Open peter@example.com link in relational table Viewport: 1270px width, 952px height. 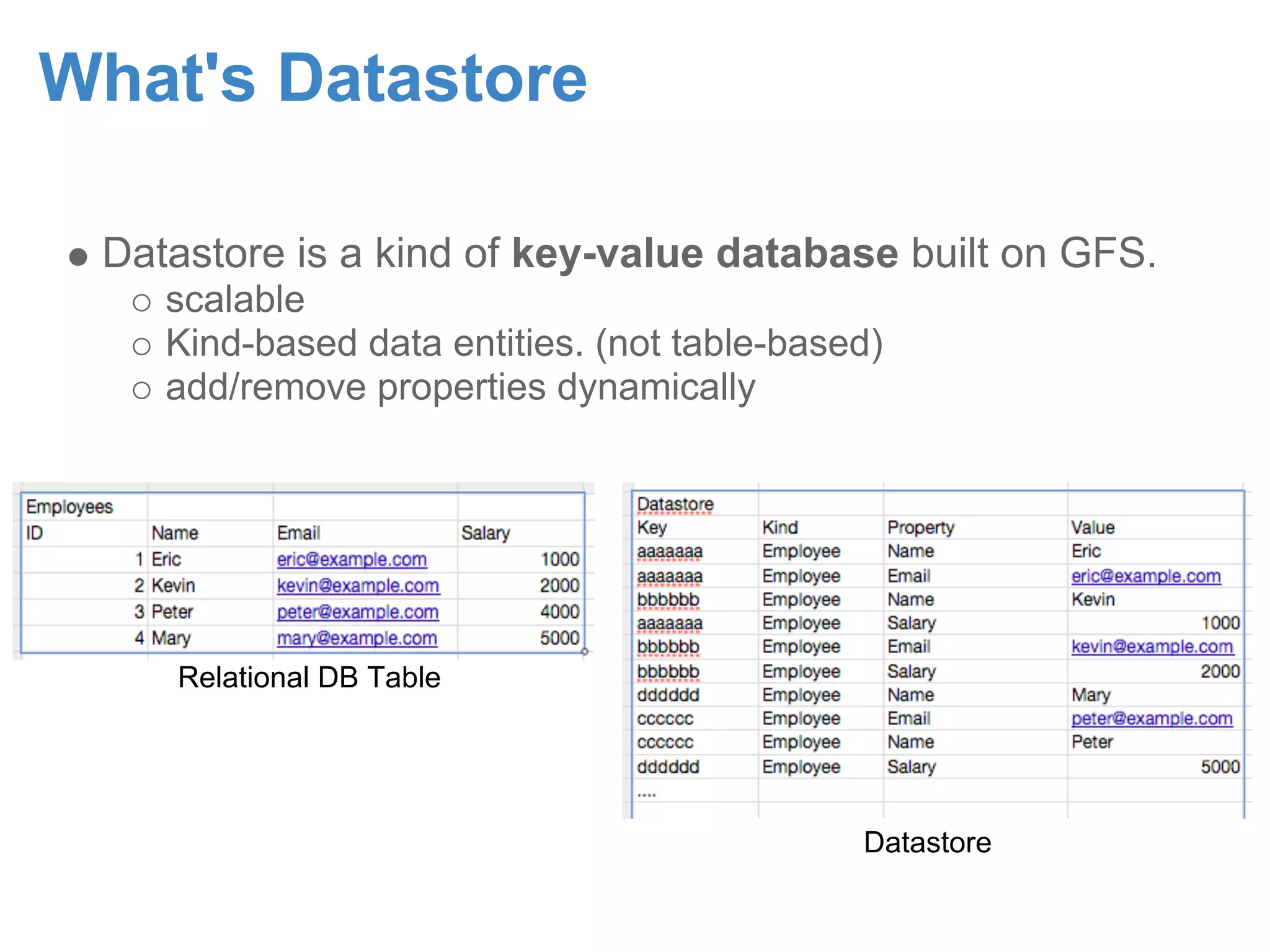pyautogui.click(x=357, y=612)
